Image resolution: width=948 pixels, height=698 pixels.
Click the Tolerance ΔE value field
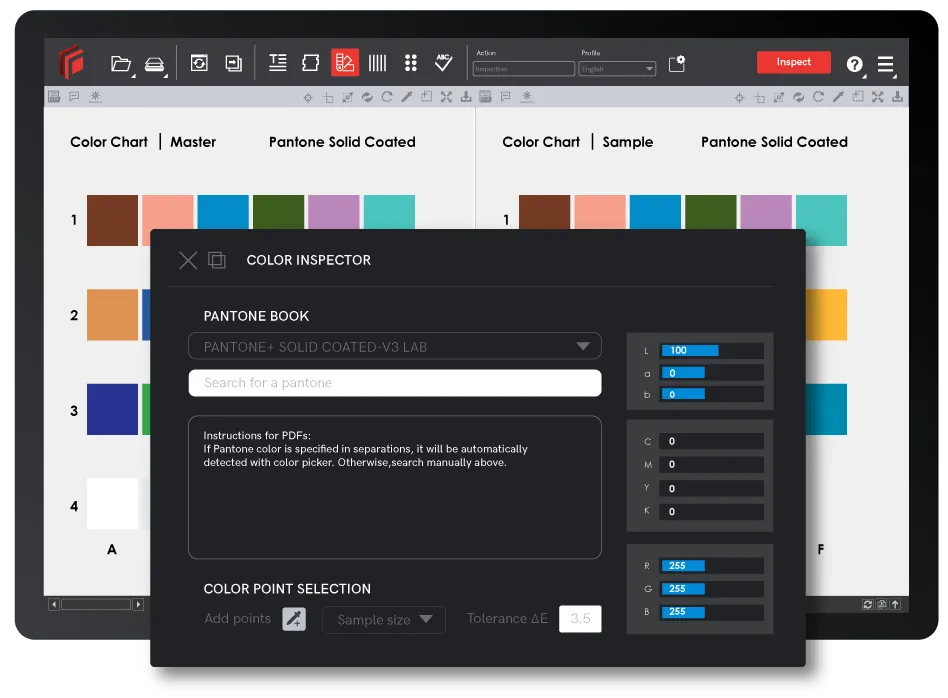coord(580,619)
